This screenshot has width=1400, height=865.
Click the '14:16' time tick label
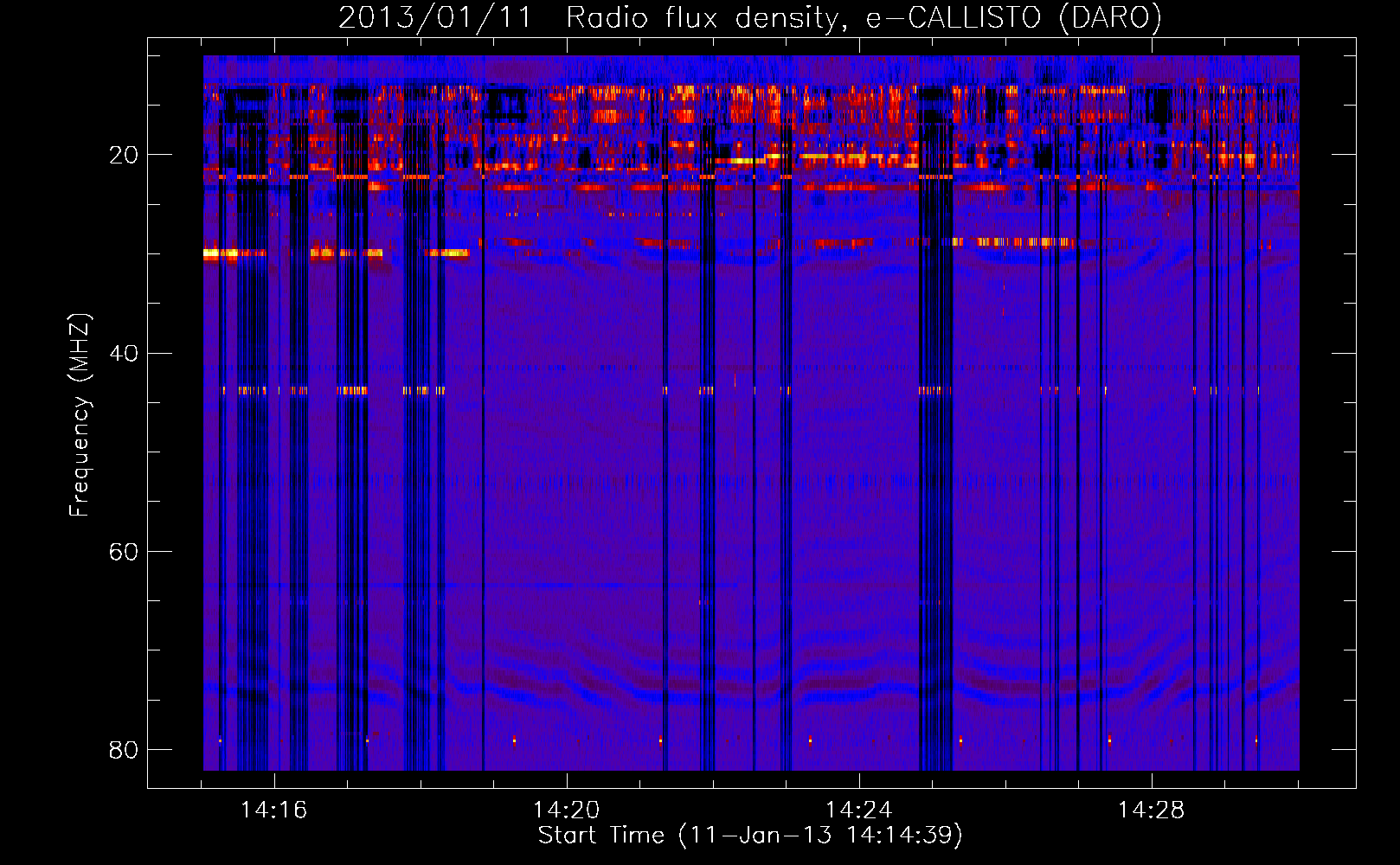tap(274, 811)
